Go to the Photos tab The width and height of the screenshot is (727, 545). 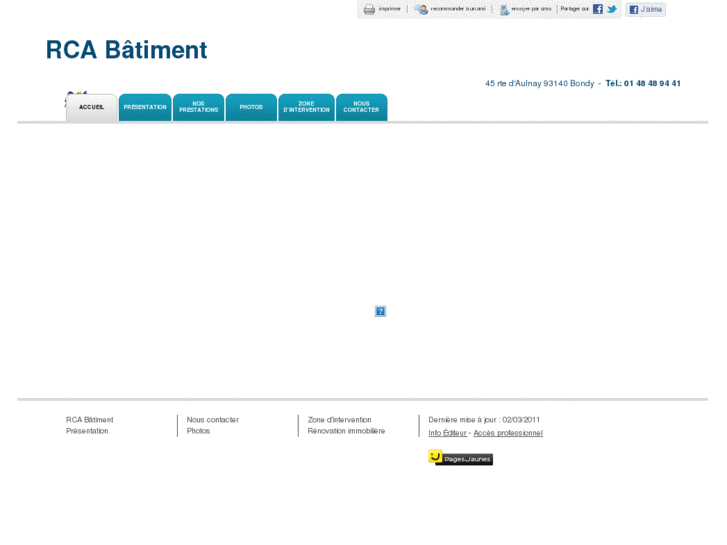[x=251, y=107]
